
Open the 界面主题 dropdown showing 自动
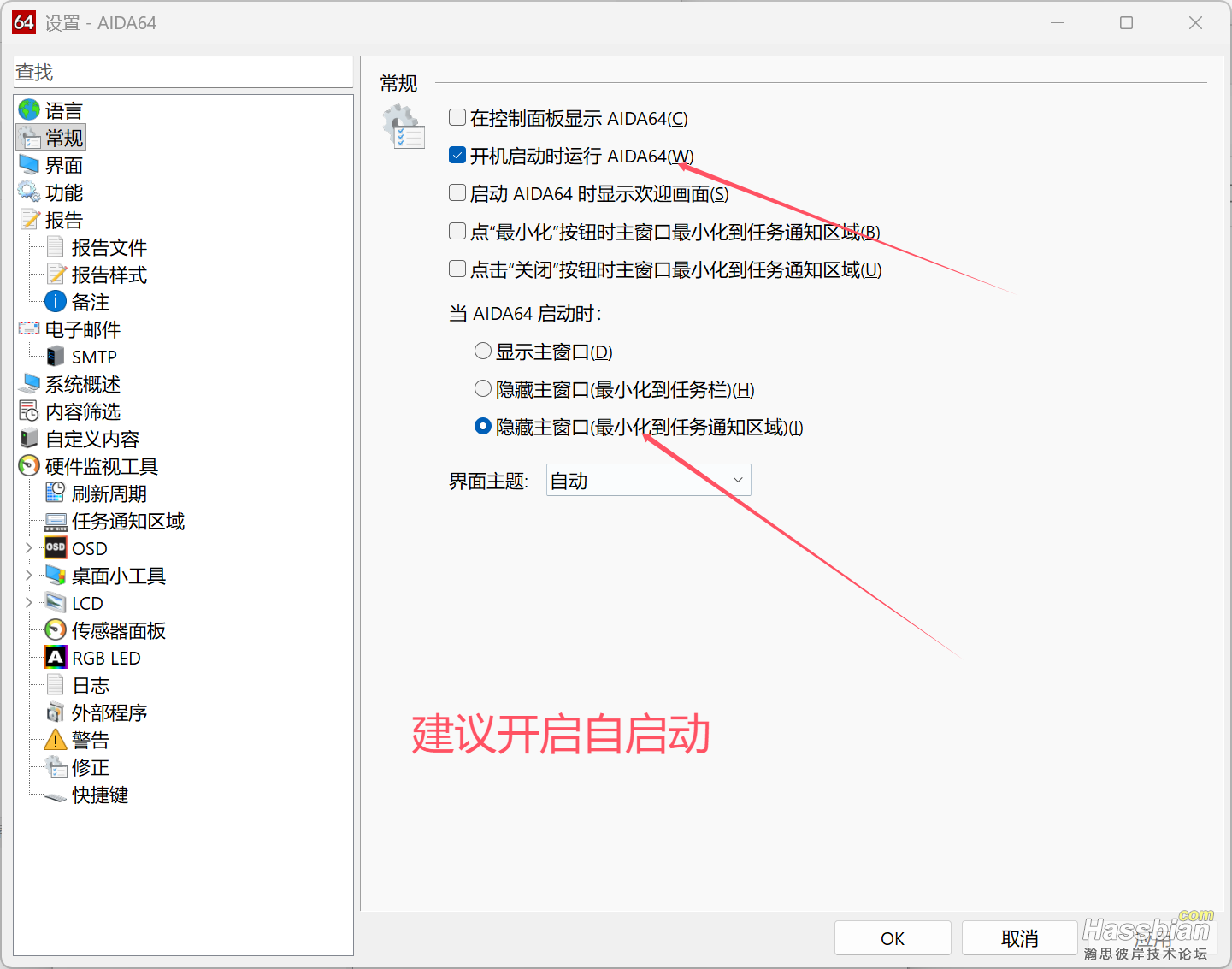[648, 480]
